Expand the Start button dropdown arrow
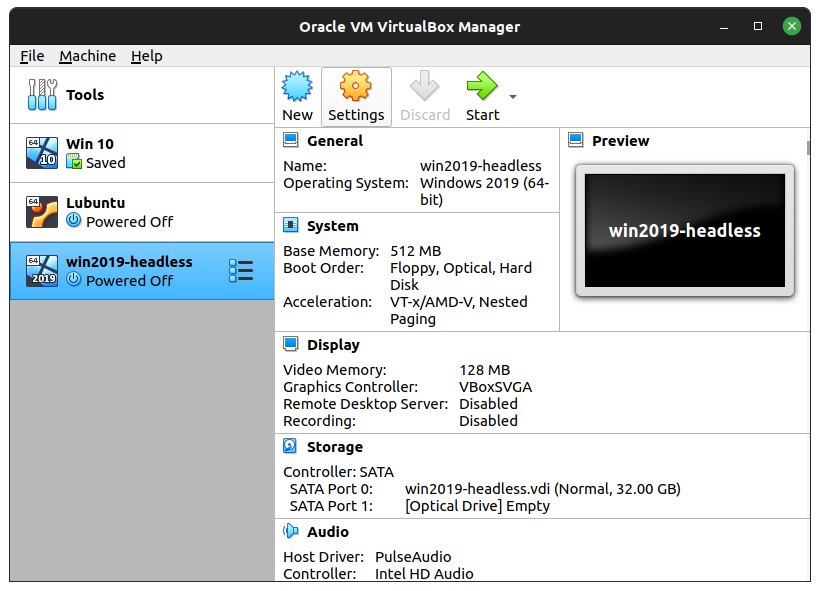Viewport: 820px width, 591px height. point(513,97)
